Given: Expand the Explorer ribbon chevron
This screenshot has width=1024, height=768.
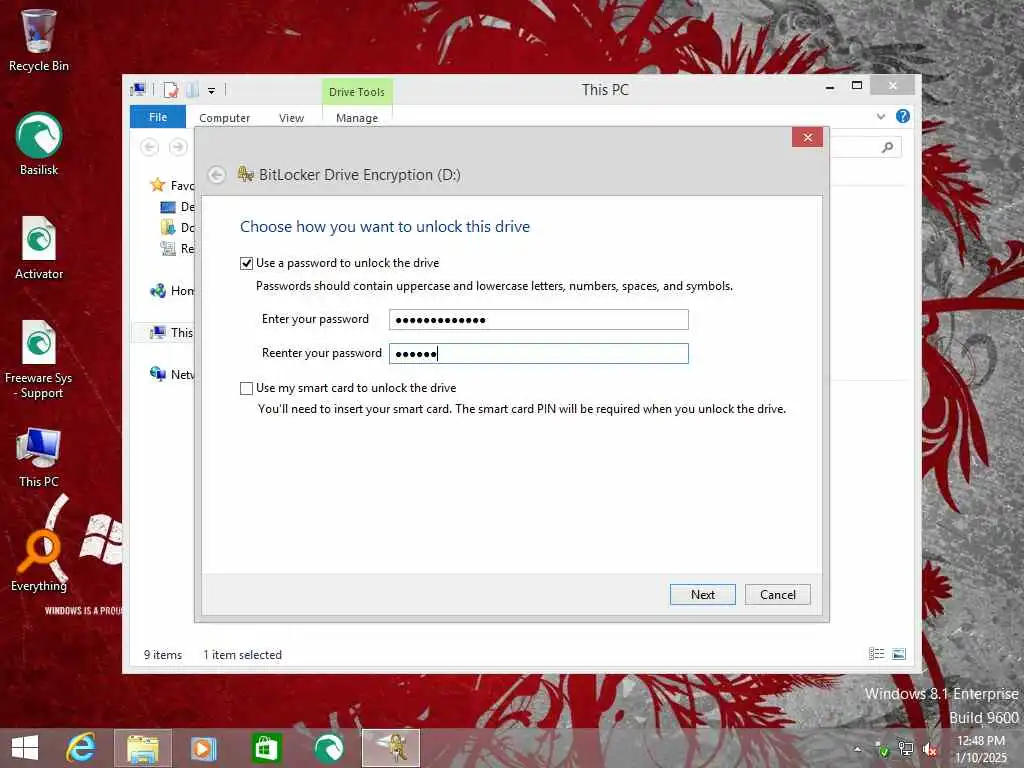Looking at the screenshot, I should (x=881, y=116).
